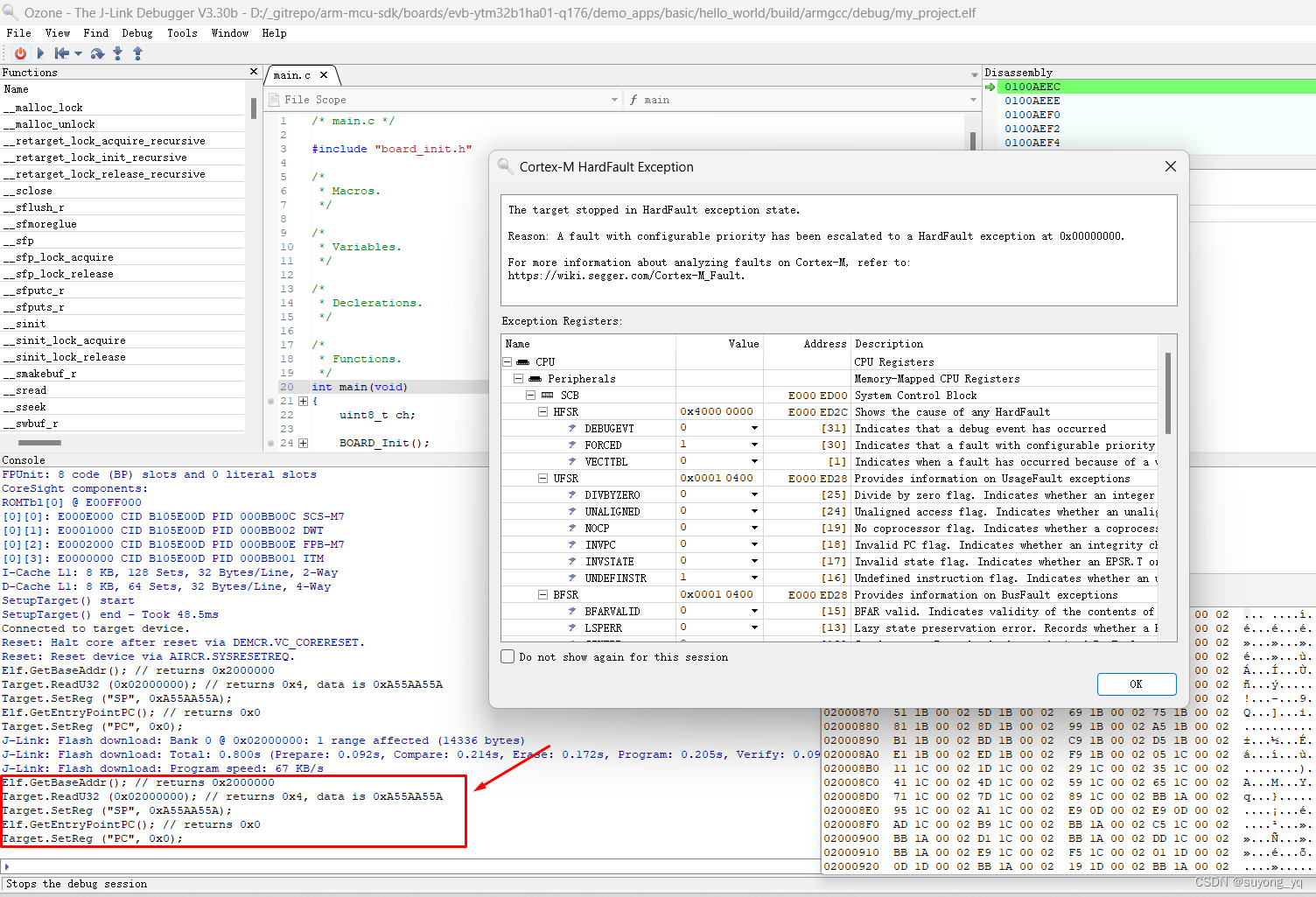
Task: Open the INVPC value dropdown
Action: [754, 544]
